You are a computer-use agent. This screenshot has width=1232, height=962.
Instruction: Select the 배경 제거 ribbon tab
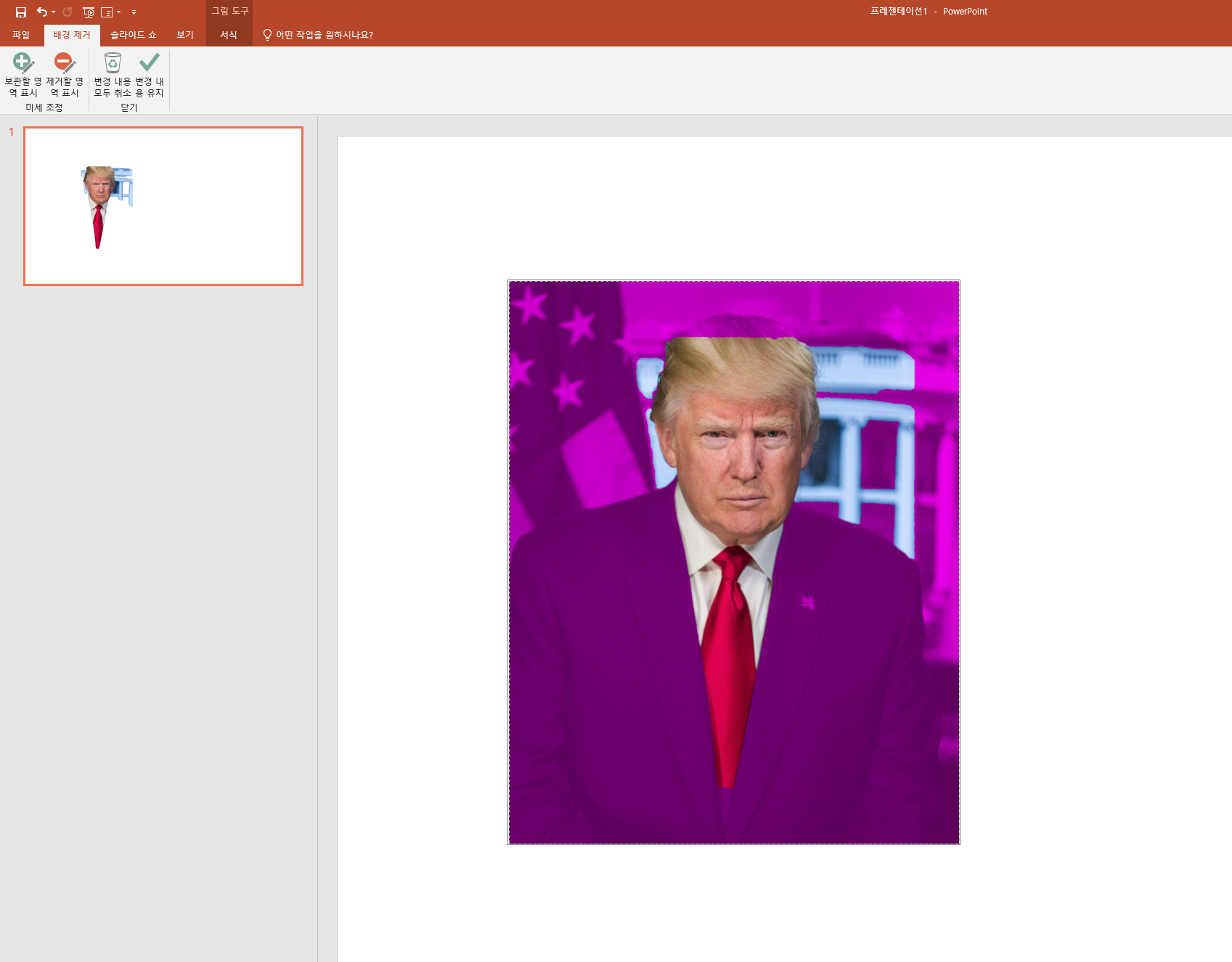[x=72, y=35]
